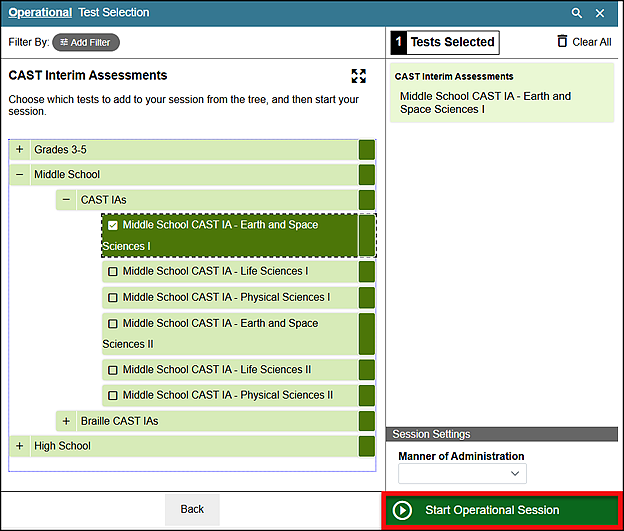
Task: Click the expand-to-fullscreen arrows icon
Action: click(359, 76)
